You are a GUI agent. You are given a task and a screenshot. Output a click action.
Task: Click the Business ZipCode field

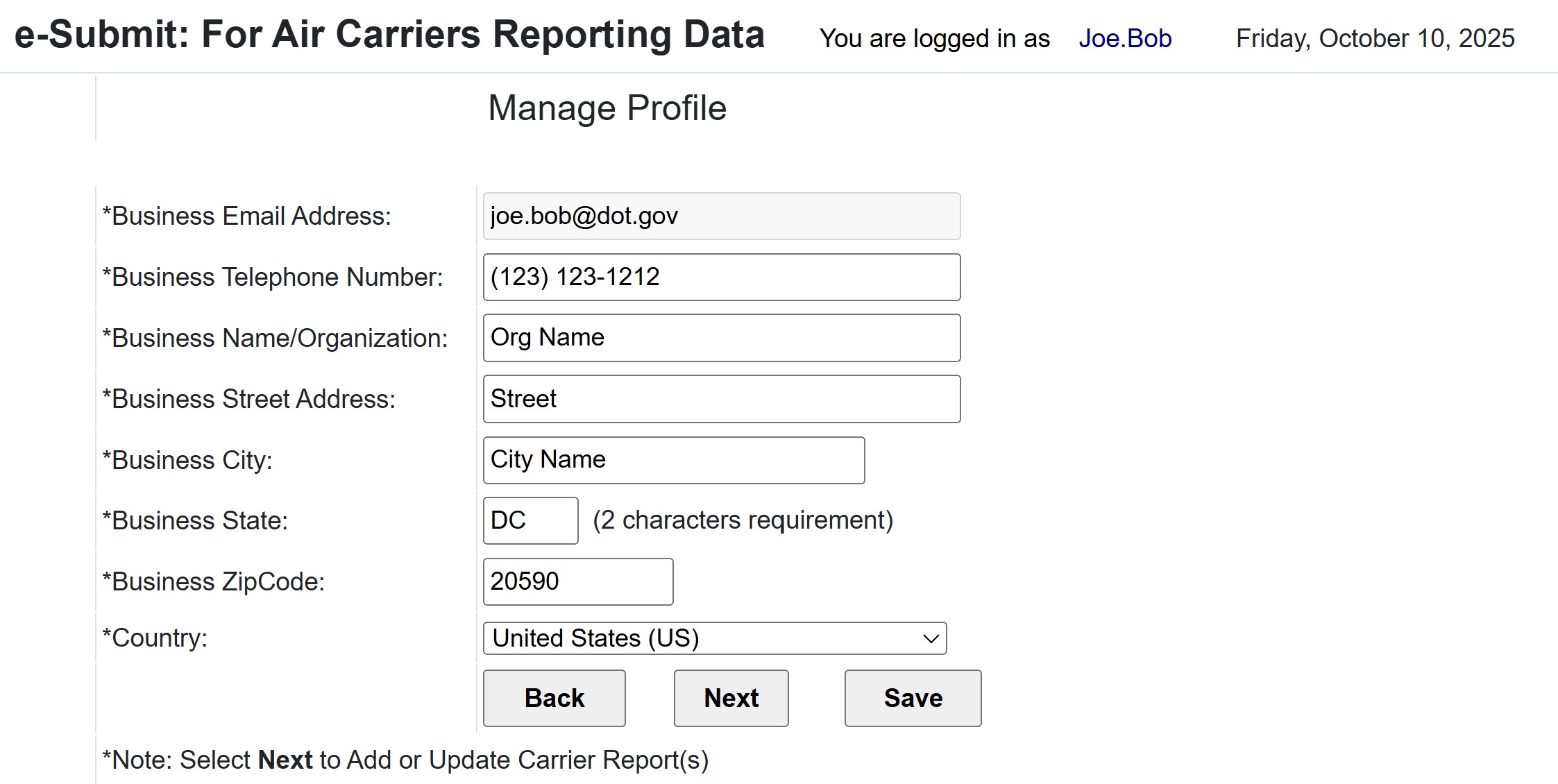[x=578, y=581]
